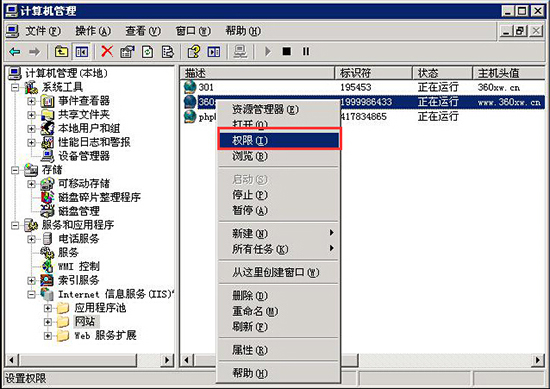550x389 pixels.
Task: Collapse the 存储 tree node
Action: coord(15,170)
